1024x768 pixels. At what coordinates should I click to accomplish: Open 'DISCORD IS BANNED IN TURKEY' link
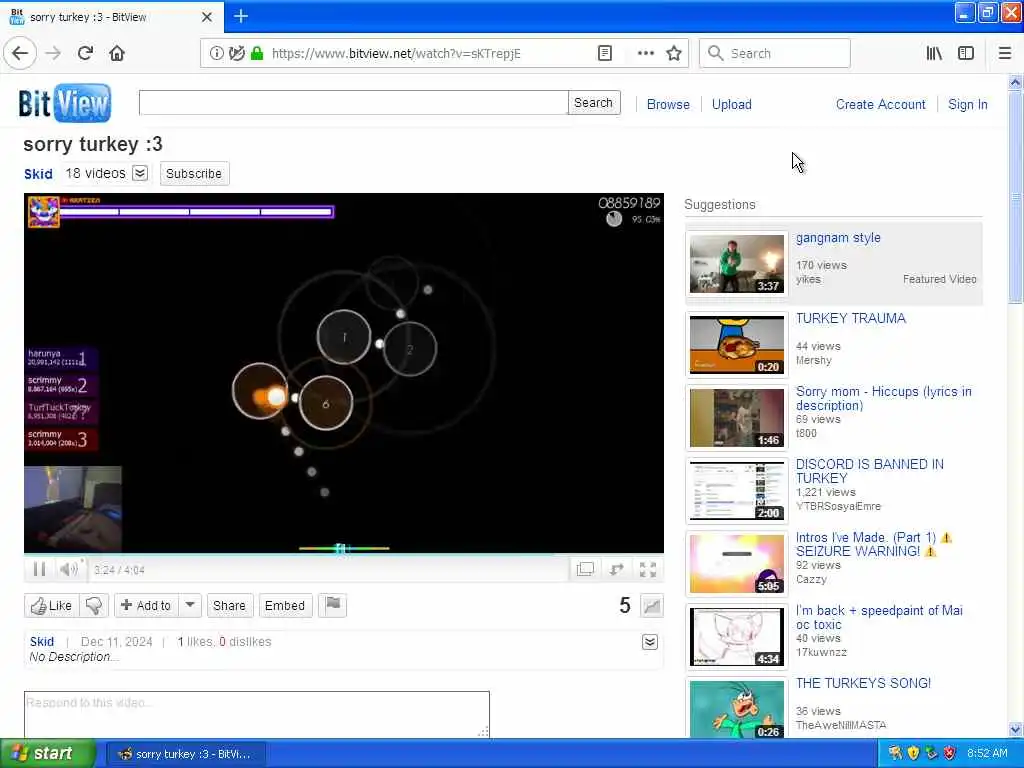(869, 471)
